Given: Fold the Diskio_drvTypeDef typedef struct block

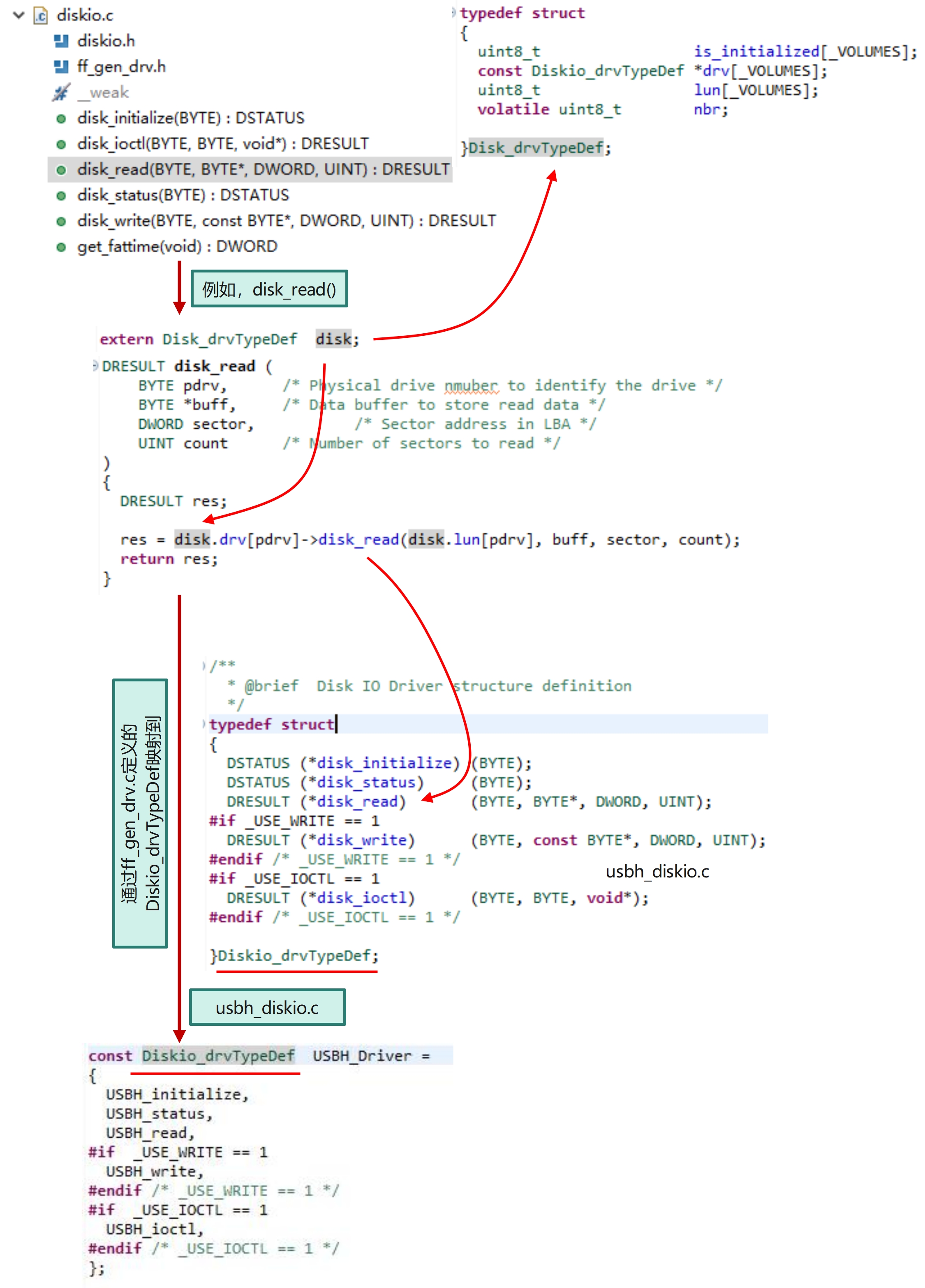Looking at the screenshot, I should click(x=203, y=724).
